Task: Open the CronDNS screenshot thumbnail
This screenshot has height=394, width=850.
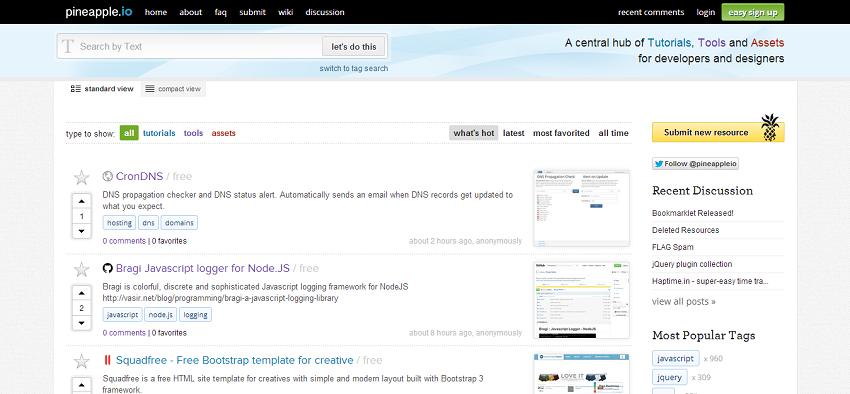Action: click(x=582, y=208)
